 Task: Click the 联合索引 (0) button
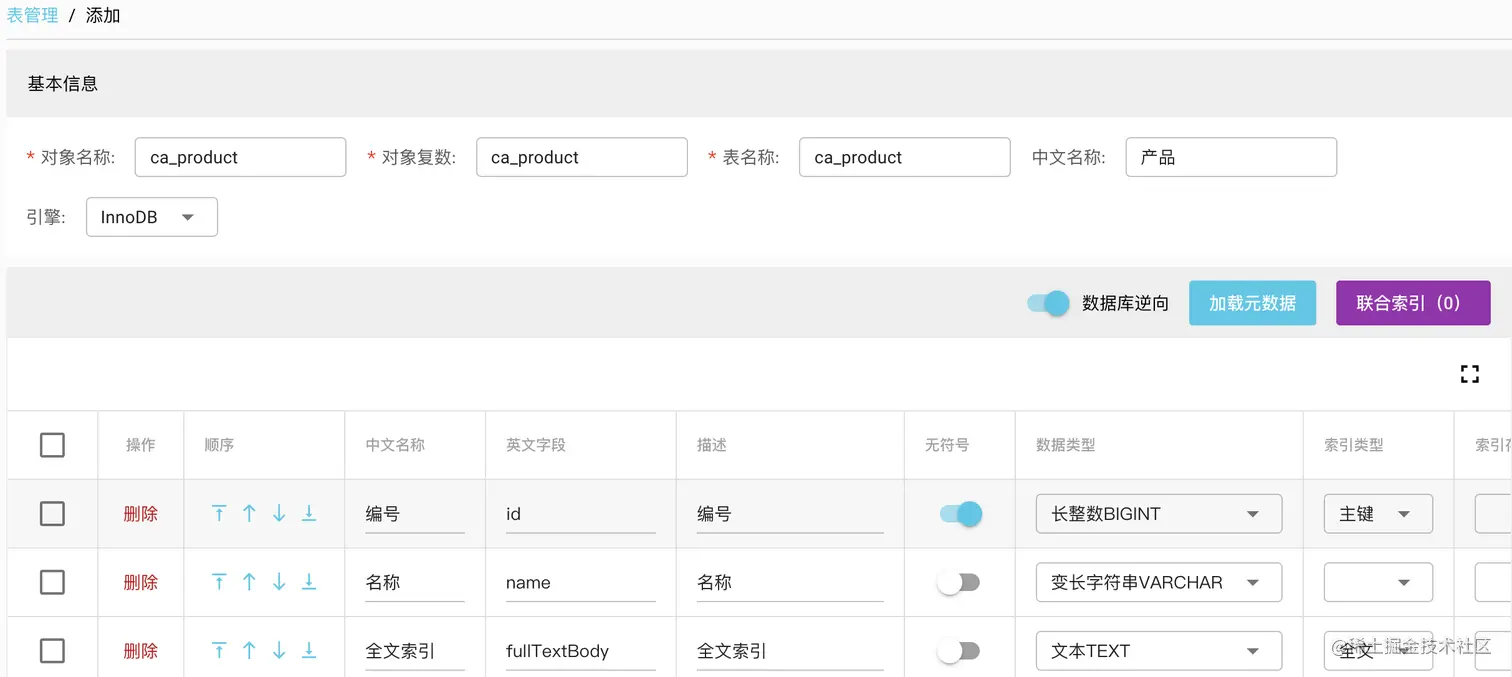(1413, 303)
